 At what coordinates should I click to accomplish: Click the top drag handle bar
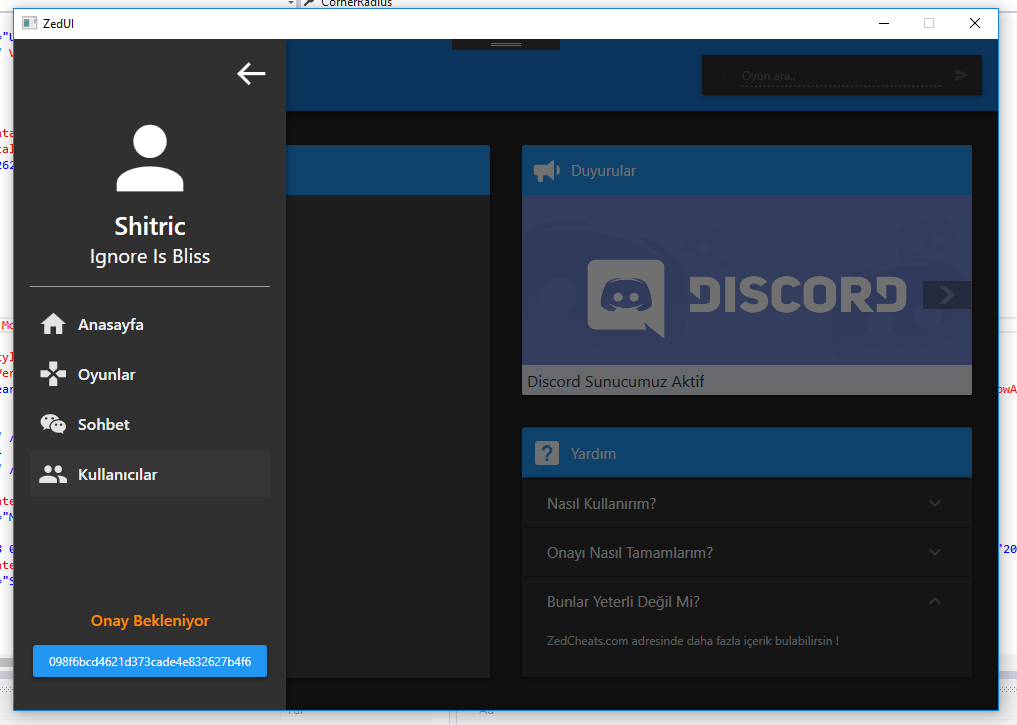[x=506, y=44]
